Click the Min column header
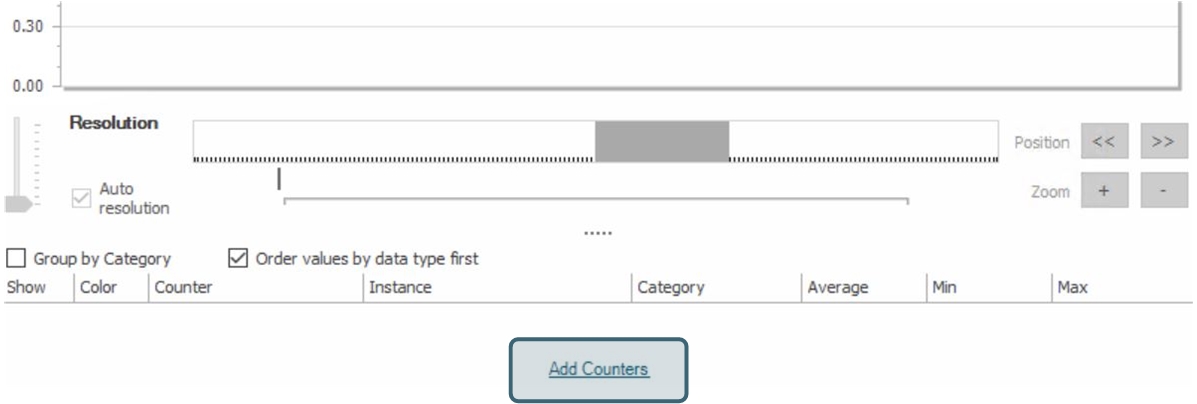1197x404 pixels. coord(944,288)
